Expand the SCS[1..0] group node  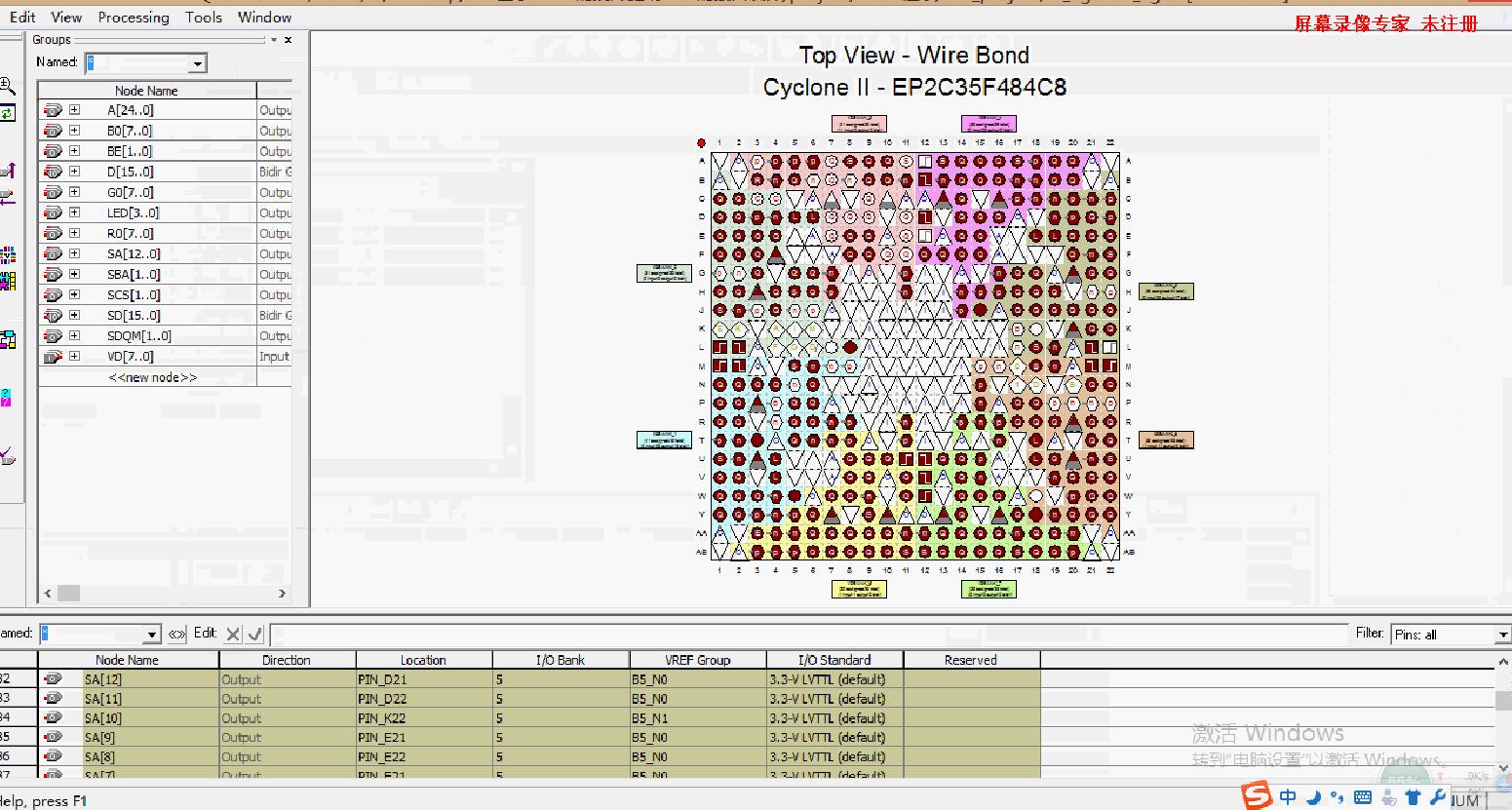(x=74, y=294)
